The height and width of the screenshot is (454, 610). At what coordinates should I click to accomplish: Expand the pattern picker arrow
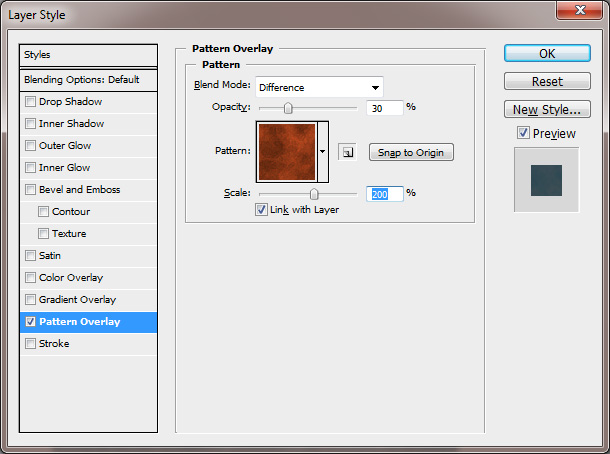pos(323,151)
